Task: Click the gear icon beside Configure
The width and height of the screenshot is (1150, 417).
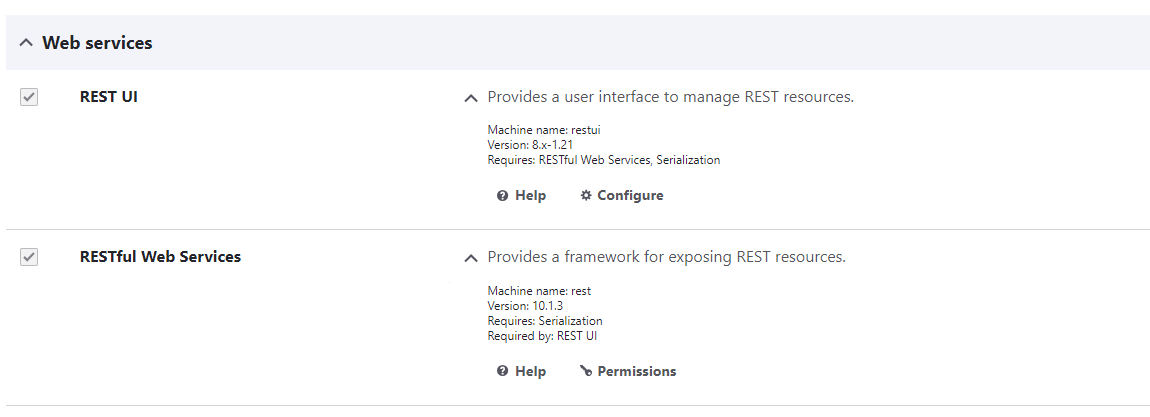Action: coord(586,196)
